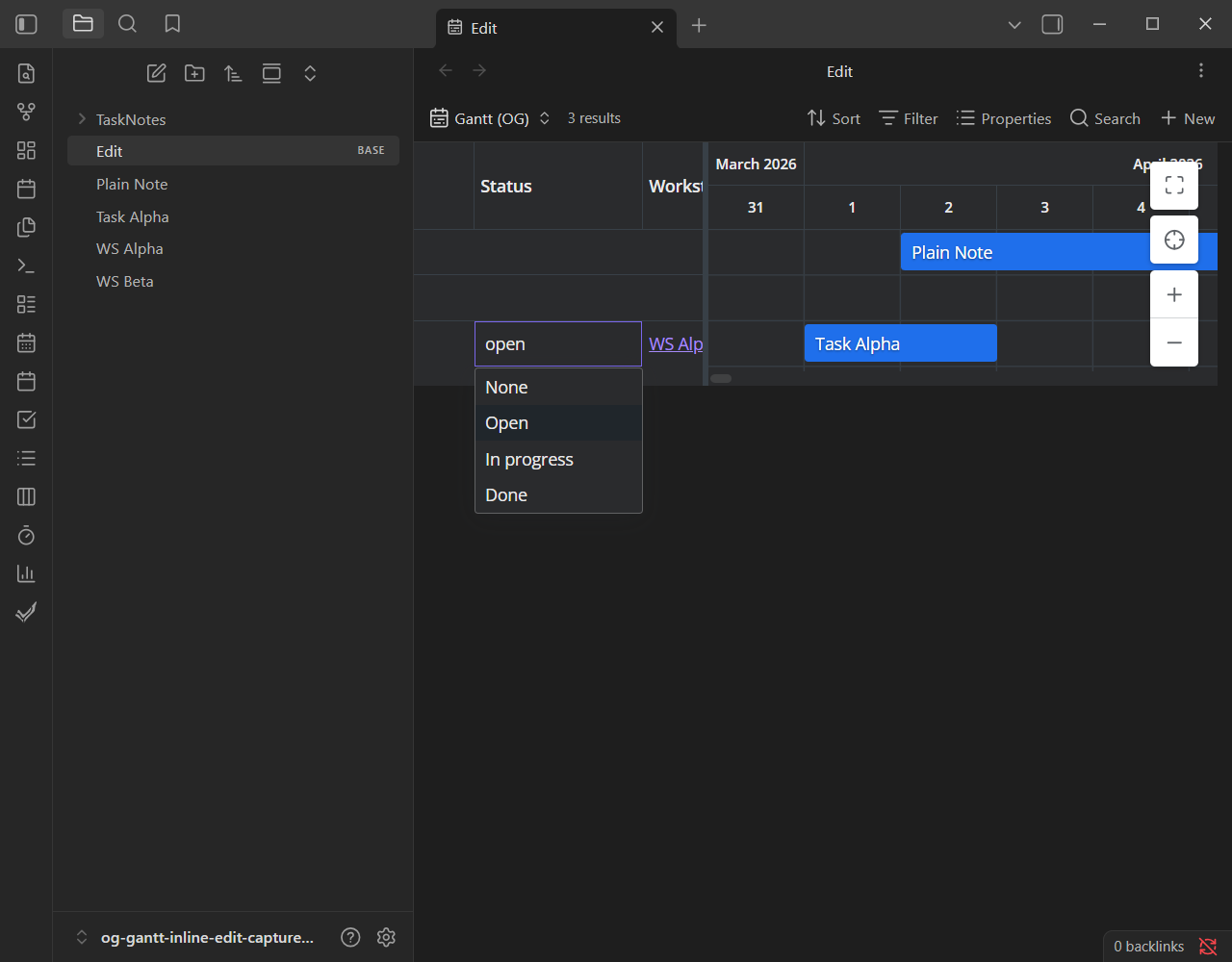This screenshot has width=1232, height=962.
Task: Click the Task Alpha gantt bar
Action: (x=901, y=343)
